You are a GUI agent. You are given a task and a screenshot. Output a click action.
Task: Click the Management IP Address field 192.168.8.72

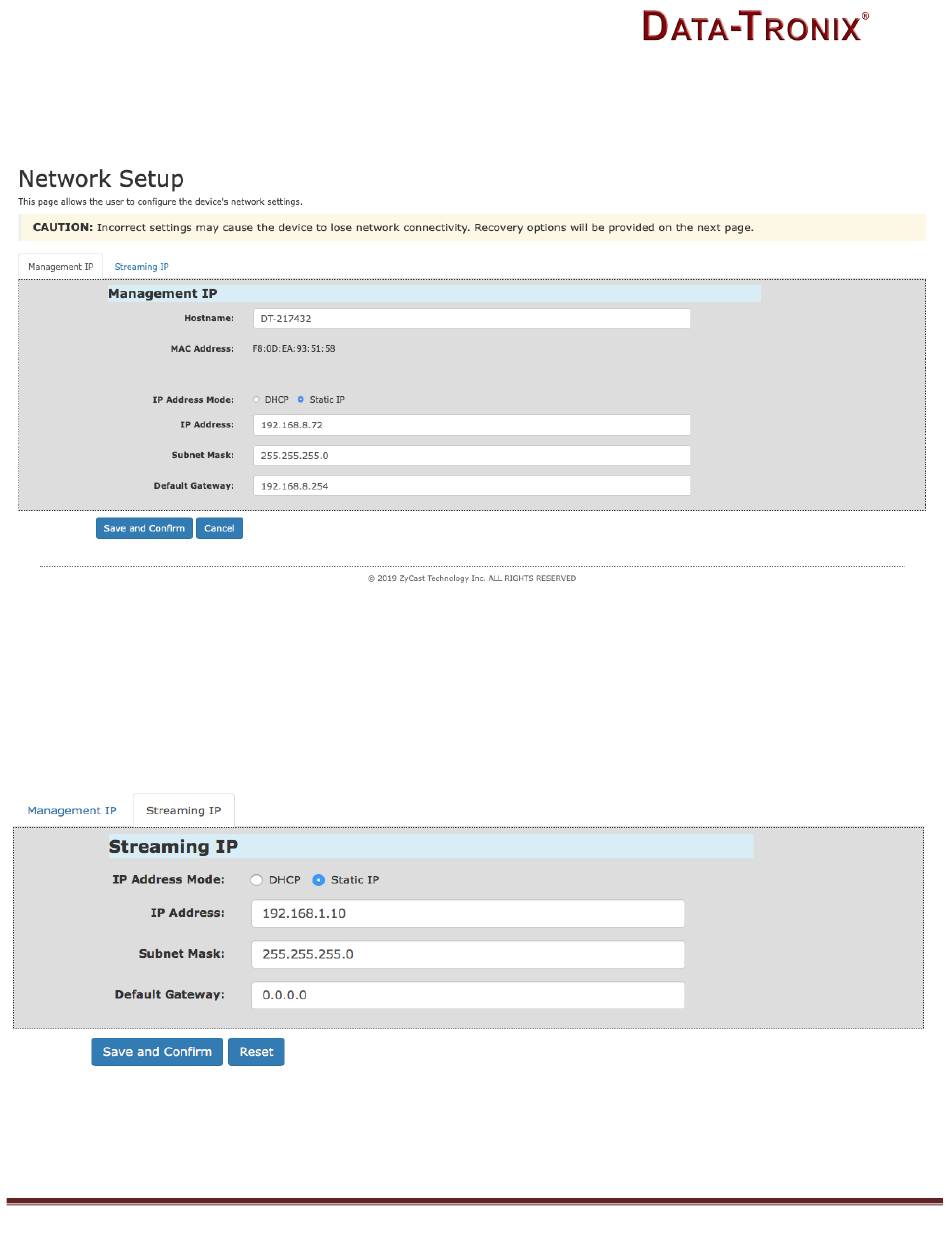tap(470, 425)
